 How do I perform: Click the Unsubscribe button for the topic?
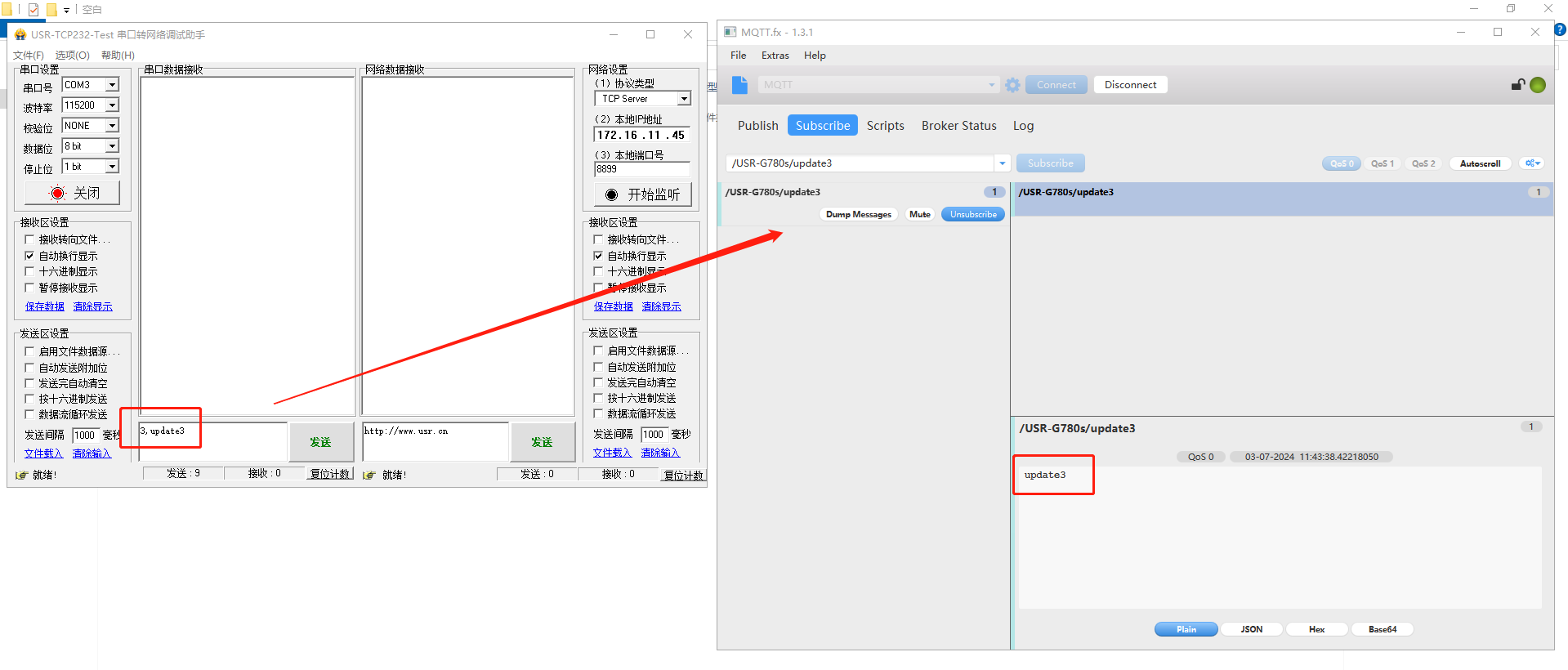(972, 215)
